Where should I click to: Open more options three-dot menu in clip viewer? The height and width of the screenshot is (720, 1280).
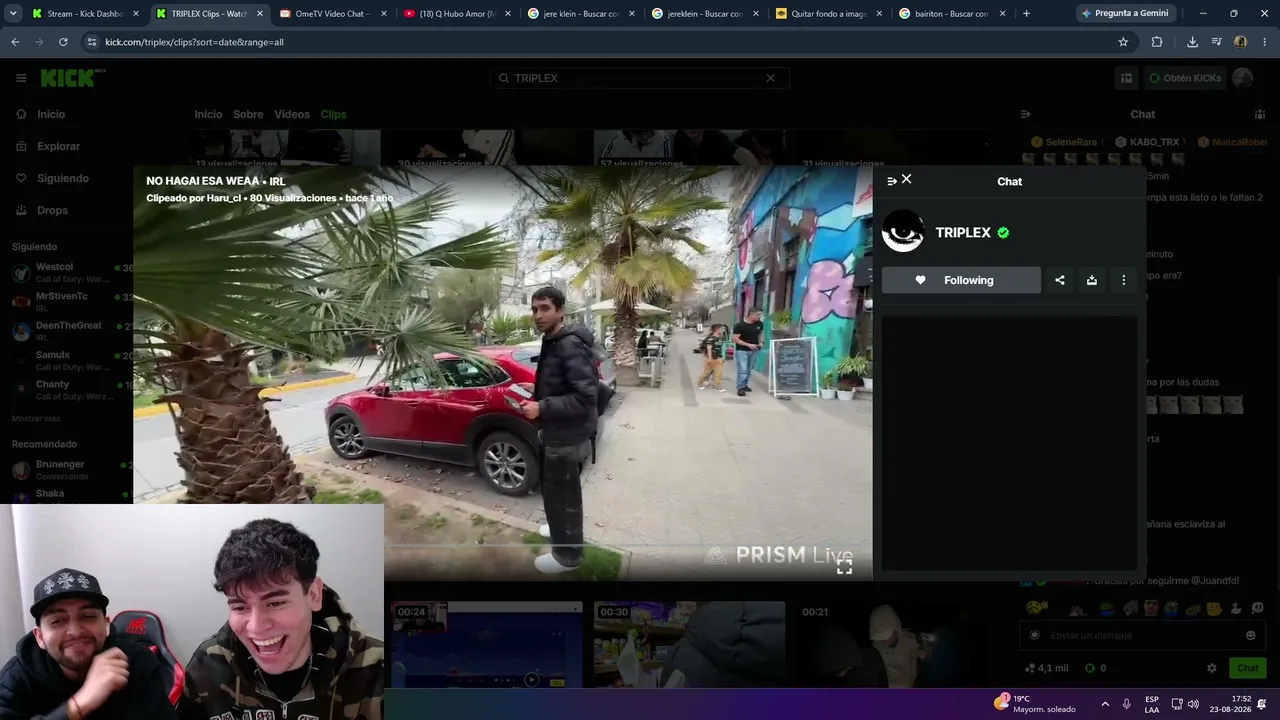1124,280
